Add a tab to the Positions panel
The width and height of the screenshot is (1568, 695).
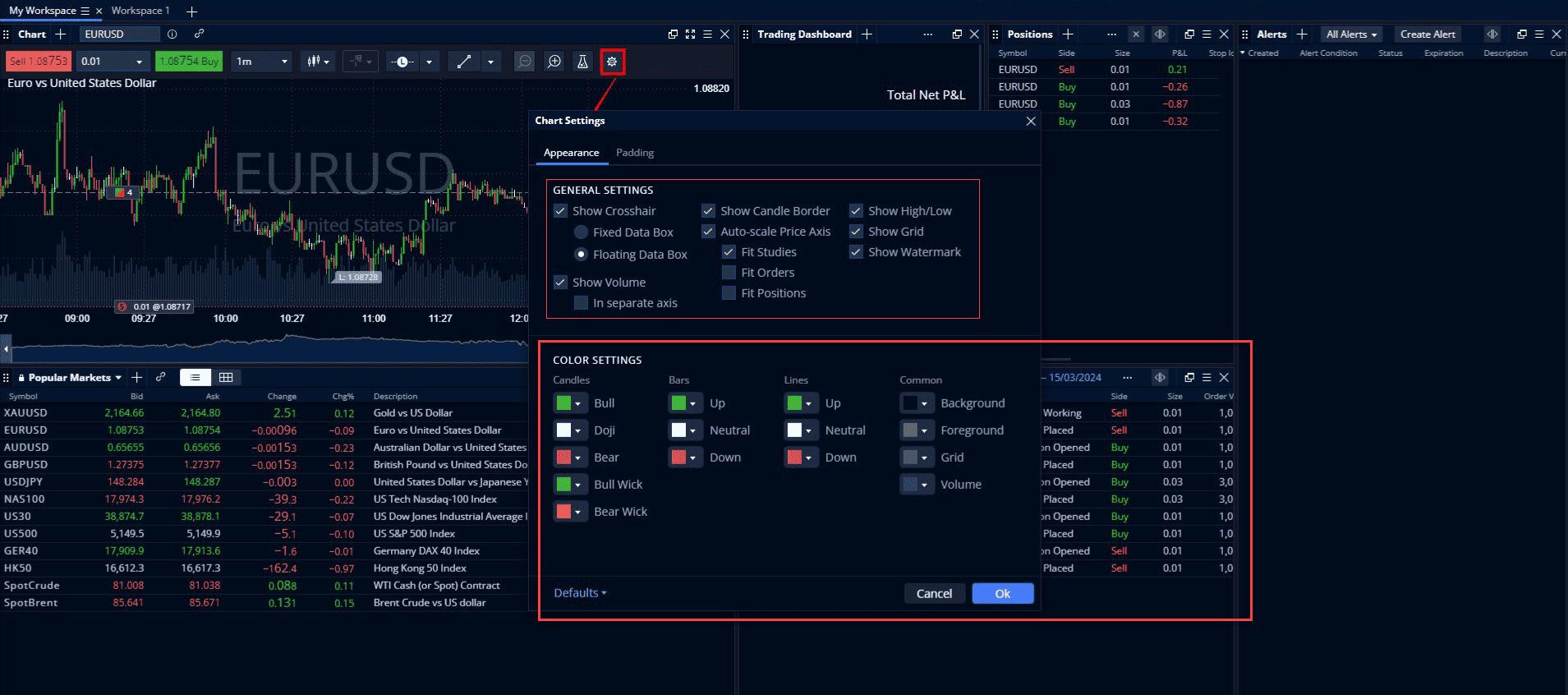coord(1068,34)
